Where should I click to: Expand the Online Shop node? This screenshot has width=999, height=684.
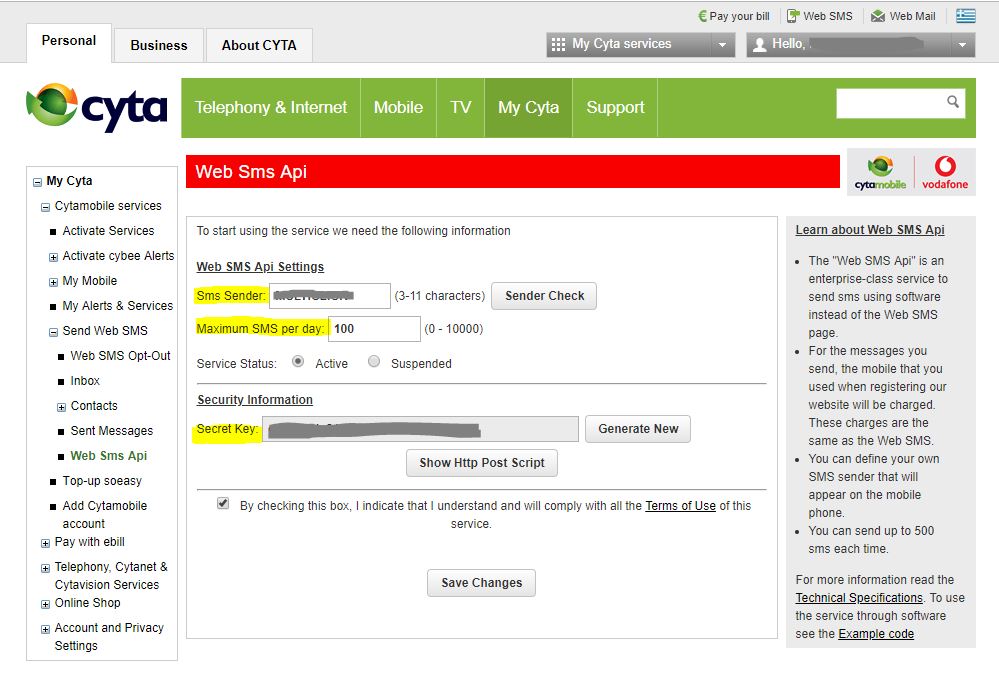click(45, 604)
